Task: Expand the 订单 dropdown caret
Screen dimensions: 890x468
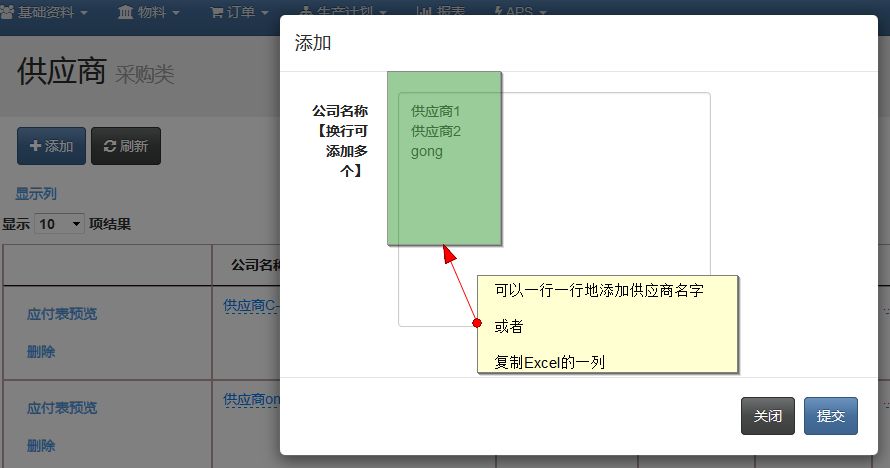Action: [264, 13]
